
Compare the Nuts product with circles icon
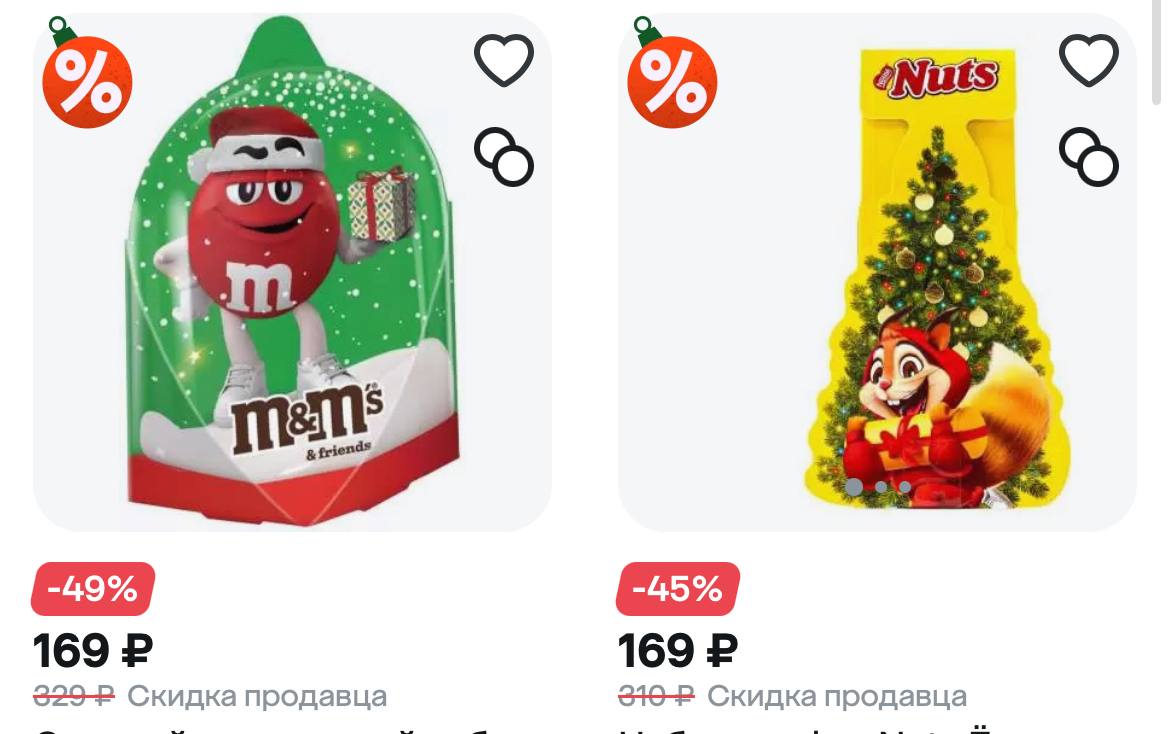coord(1089,157)
